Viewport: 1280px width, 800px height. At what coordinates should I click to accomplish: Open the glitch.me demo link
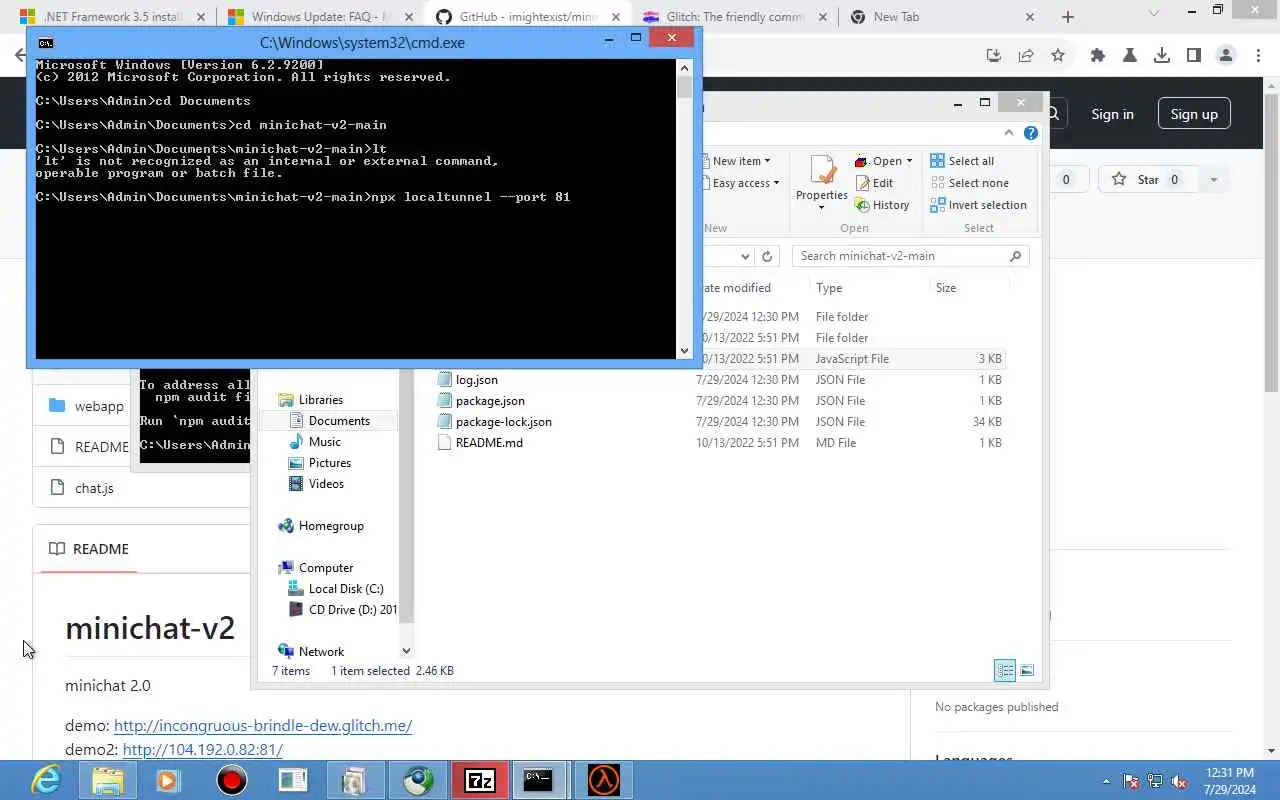(263, 726)
